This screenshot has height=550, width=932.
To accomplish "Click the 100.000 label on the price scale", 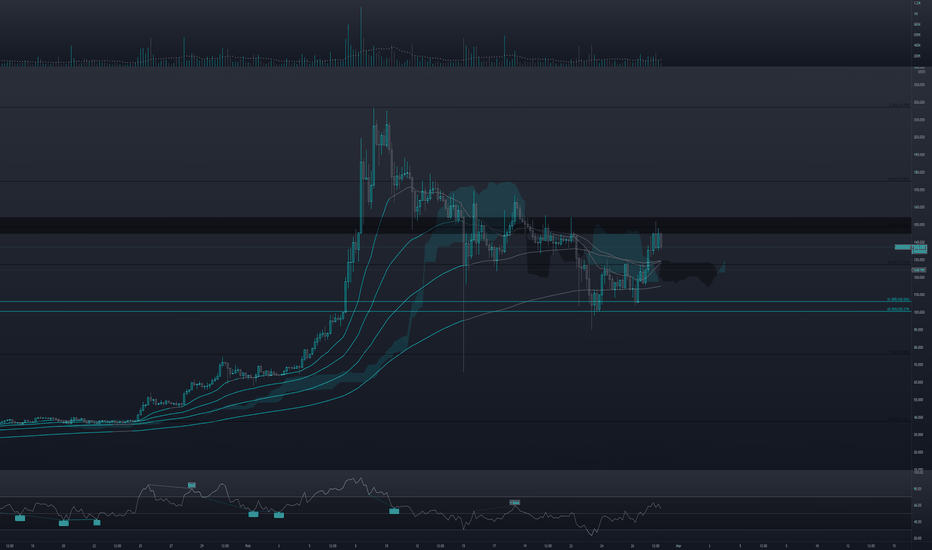I will click(x=918, y=312).
